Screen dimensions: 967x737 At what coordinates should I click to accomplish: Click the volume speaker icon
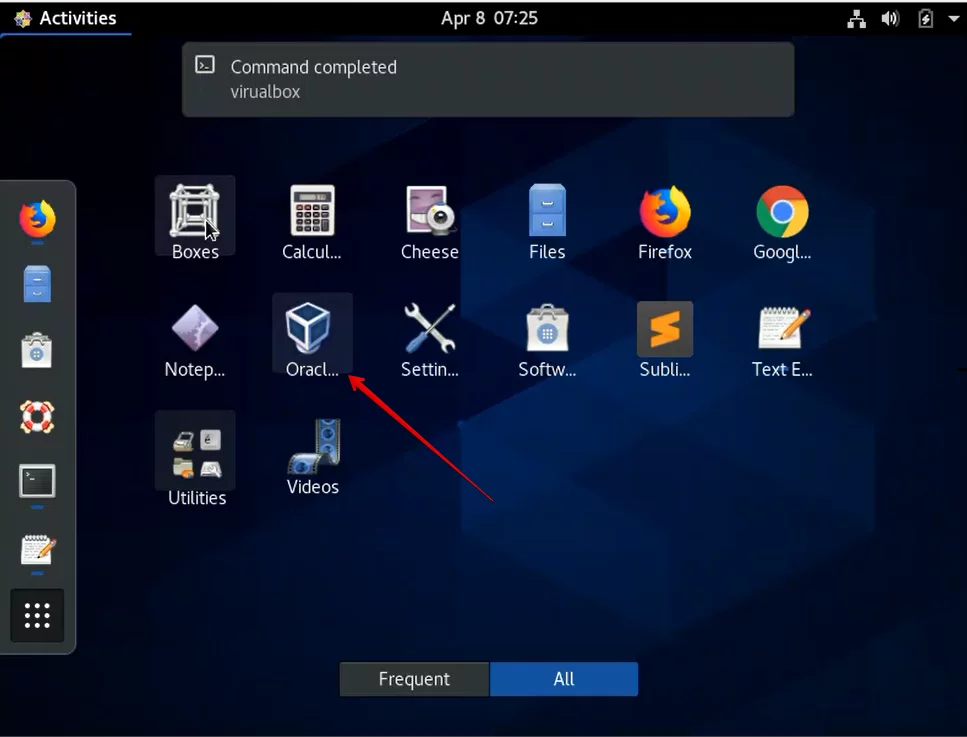pyautogui.click(x=890, y=19)
